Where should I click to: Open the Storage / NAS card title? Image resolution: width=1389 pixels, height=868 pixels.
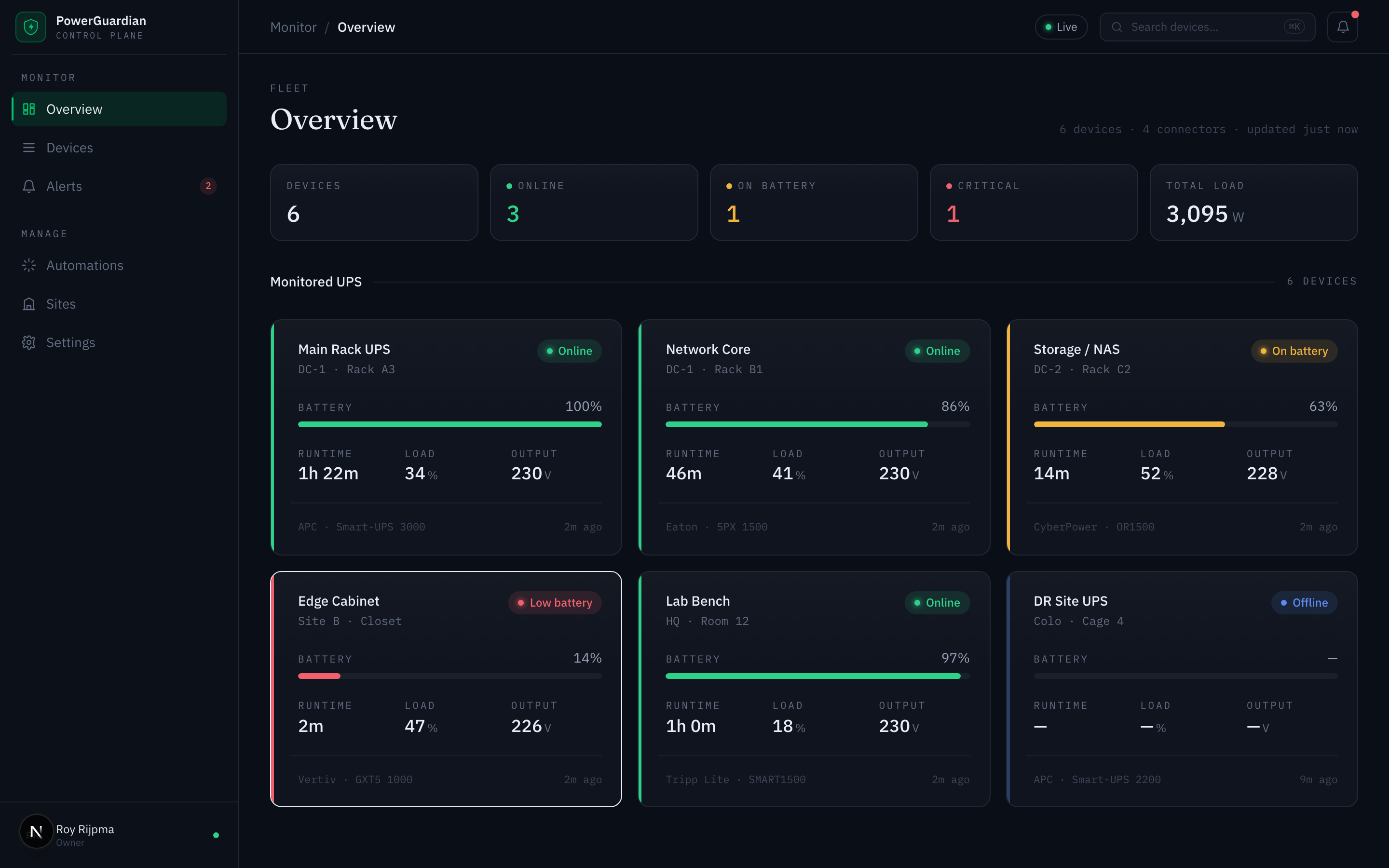[x=1076, y=349]
